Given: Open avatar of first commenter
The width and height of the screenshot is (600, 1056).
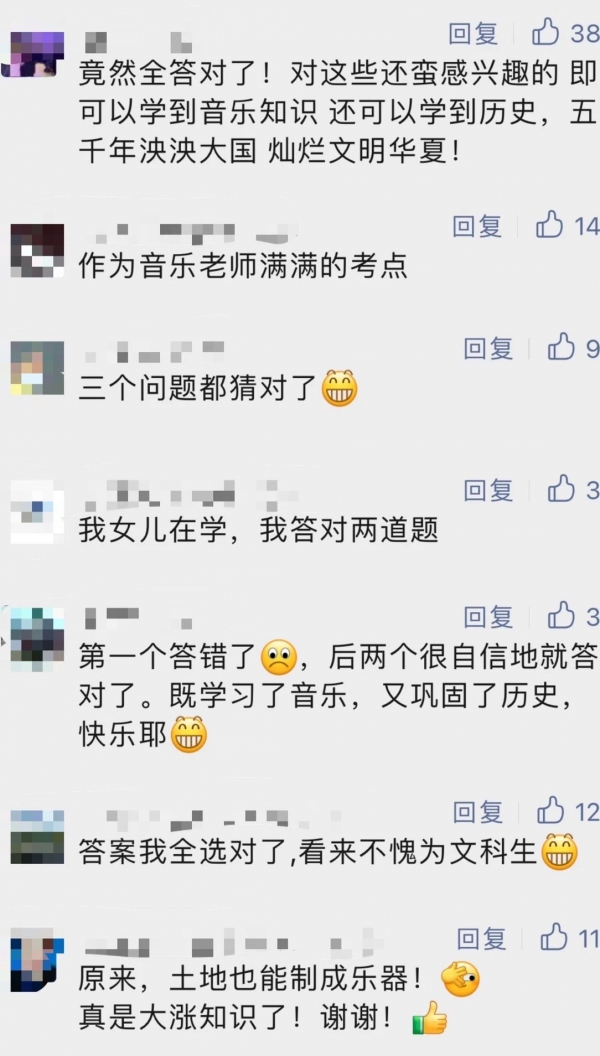Looking at the screenshot, I should [34, 54].
